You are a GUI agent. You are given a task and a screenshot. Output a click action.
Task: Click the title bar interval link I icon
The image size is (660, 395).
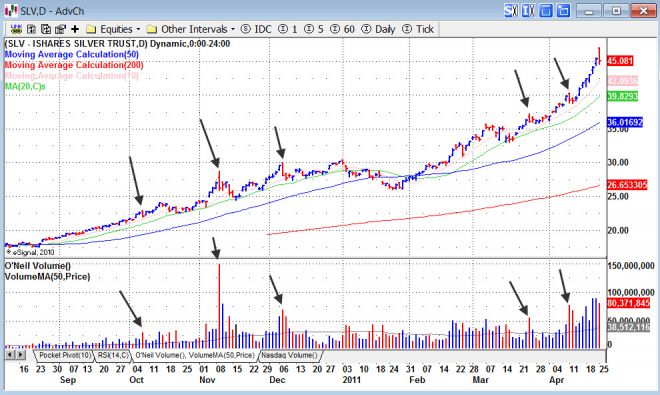528,11
